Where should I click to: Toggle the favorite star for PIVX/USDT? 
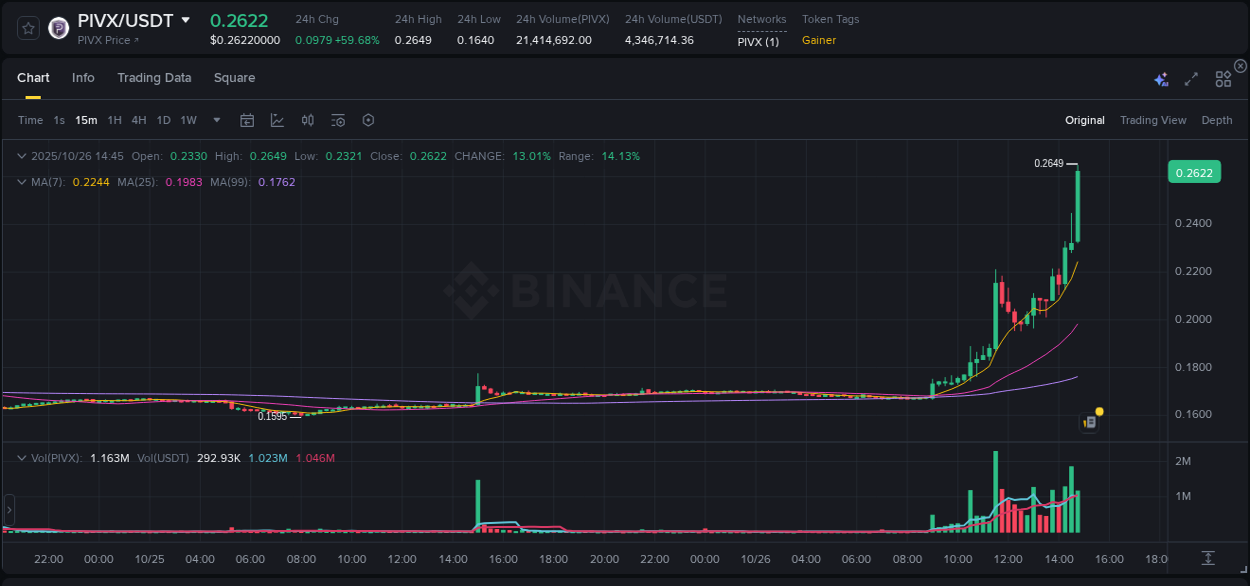[x=27, y=27]
